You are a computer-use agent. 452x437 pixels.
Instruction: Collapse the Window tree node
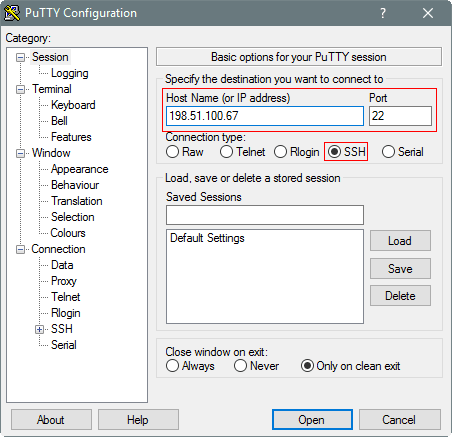pyautogui.click(x=20, y=154)
